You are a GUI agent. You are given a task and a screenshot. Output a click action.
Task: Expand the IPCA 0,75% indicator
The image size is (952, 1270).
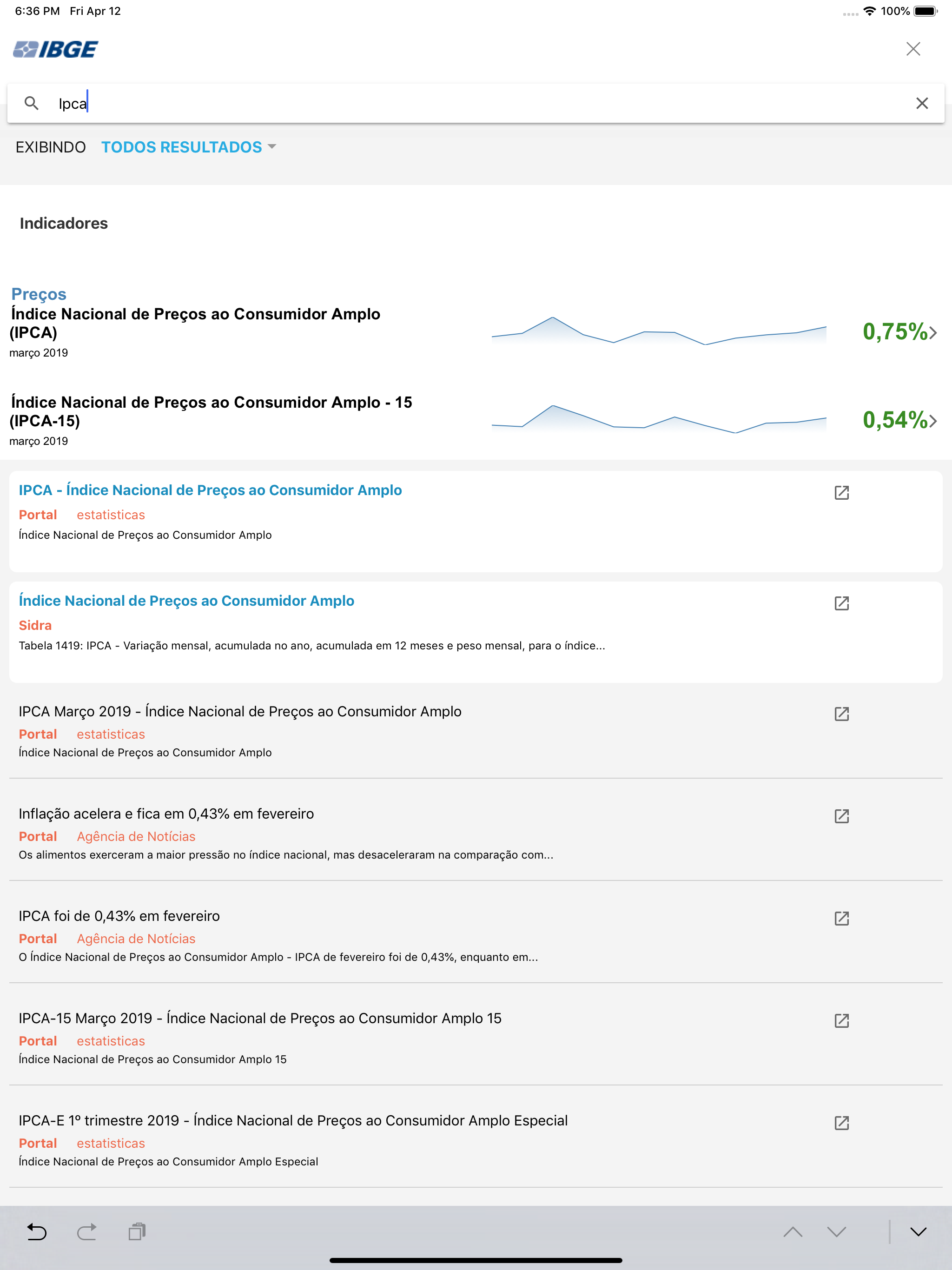tap(900, 332)
